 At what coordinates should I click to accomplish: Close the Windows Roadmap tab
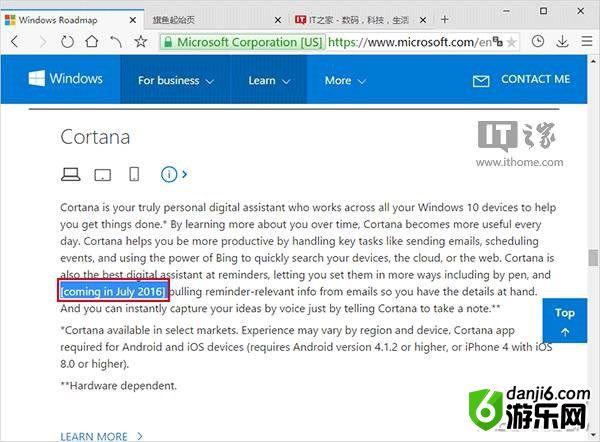coord(132,20)
